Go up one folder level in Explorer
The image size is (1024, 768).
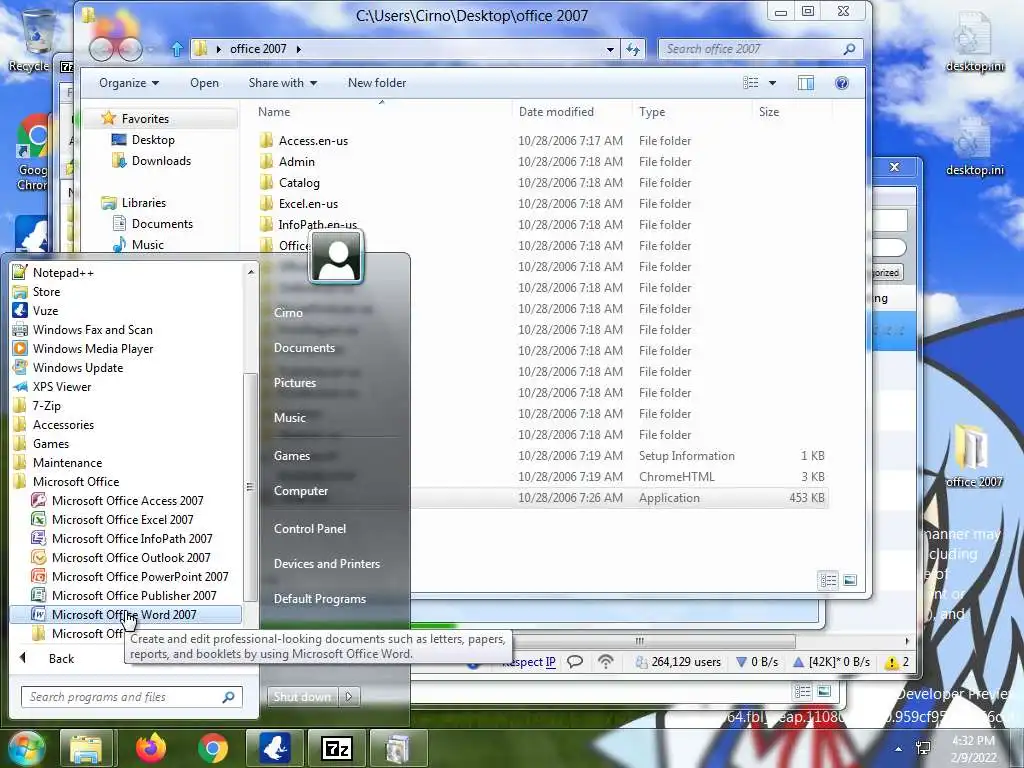click(x=176, y=49)
